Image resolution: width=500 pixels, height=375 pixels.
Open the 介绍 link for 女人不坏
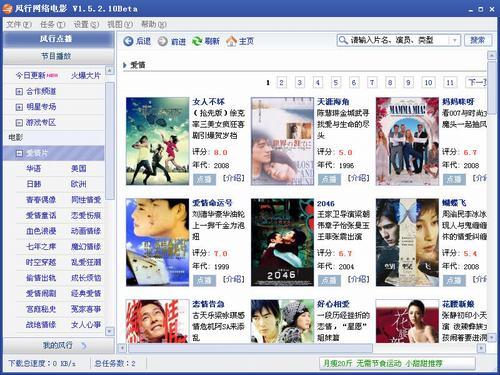[x=234, y=178]
